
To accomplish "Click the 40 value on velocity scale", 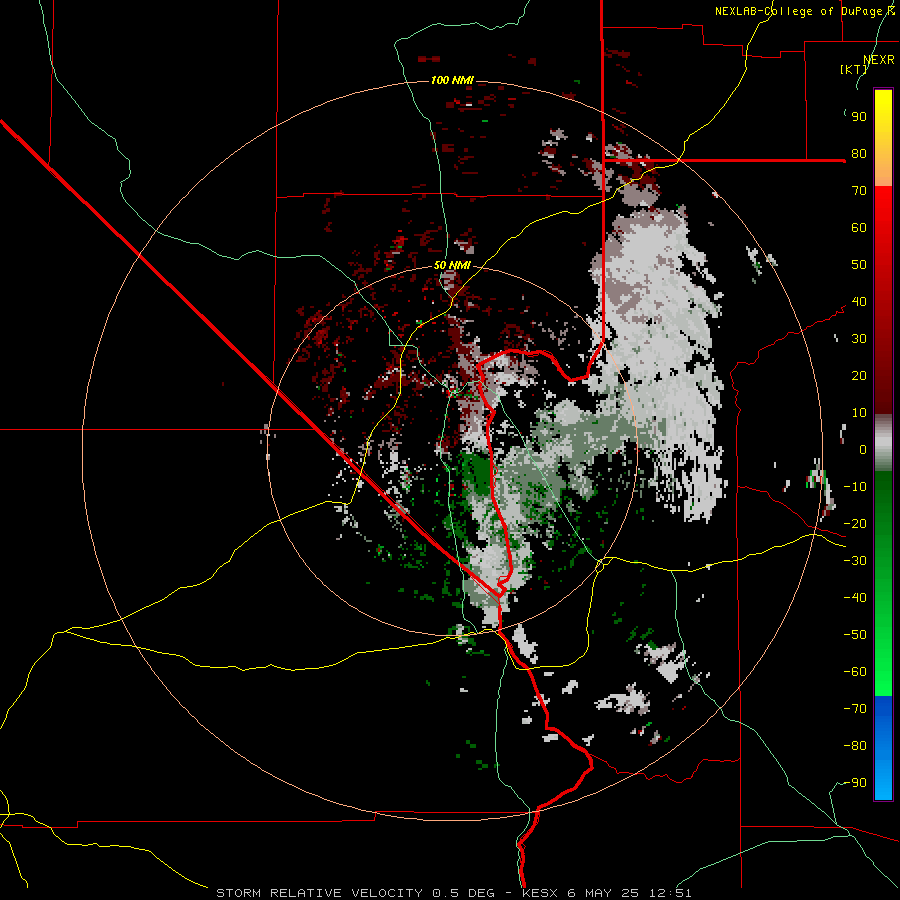I will pos(859,302).
